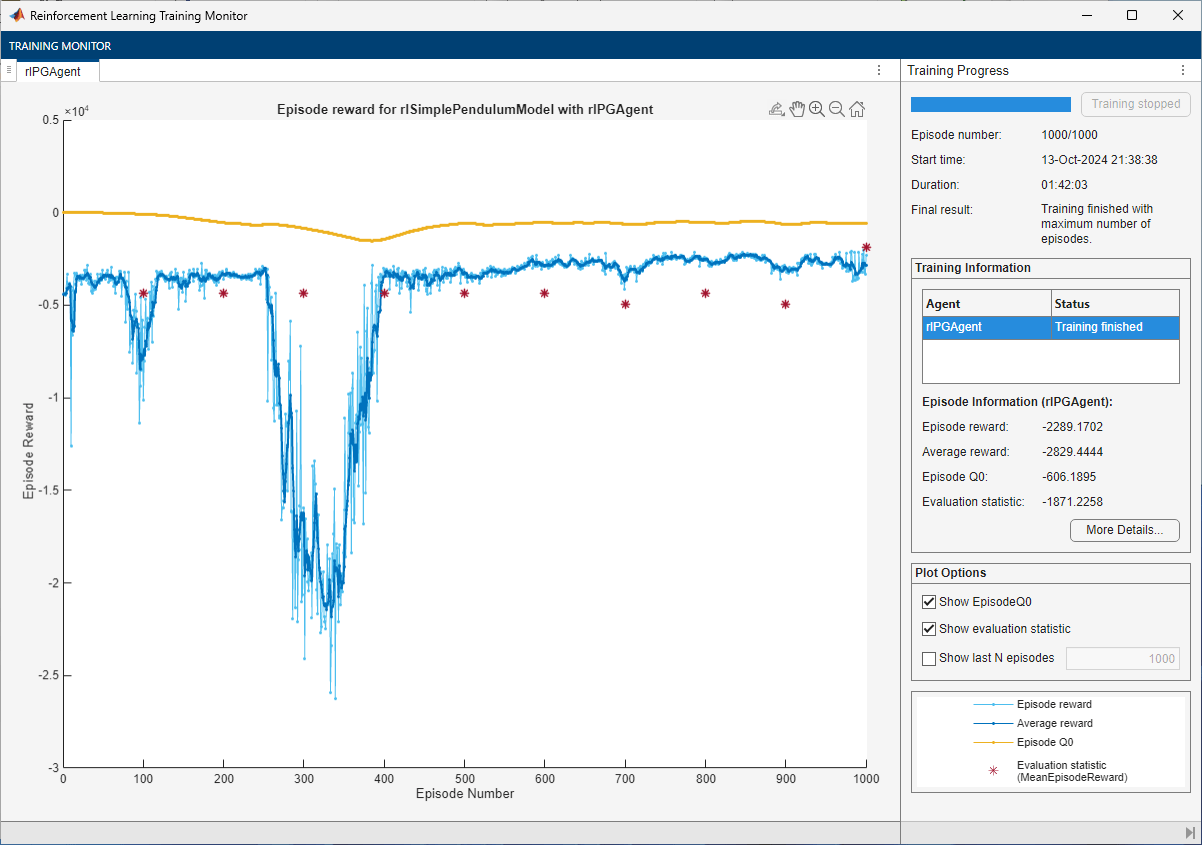Toggle Show evaluation statistic checkbox
This screenshot has width=1202, height=845.
pyautogui.click(x=929, y=629)
